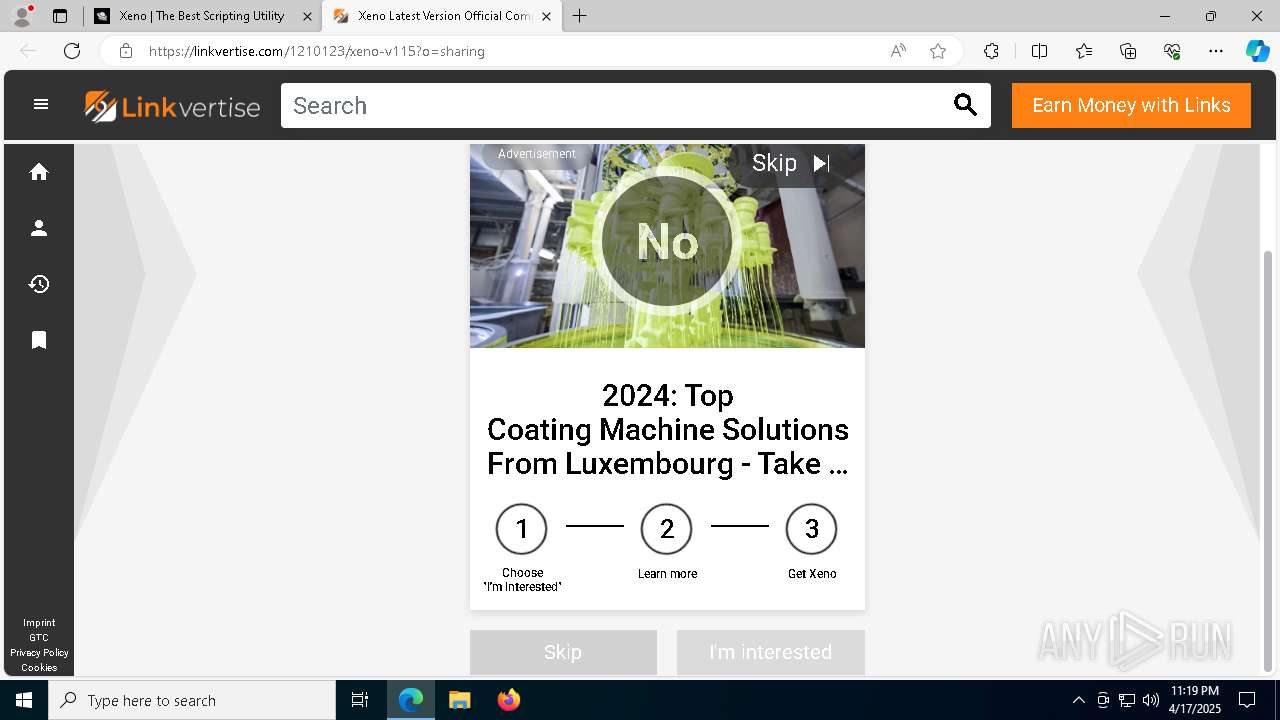Open the browser profile icon

[x=22, y=16]
